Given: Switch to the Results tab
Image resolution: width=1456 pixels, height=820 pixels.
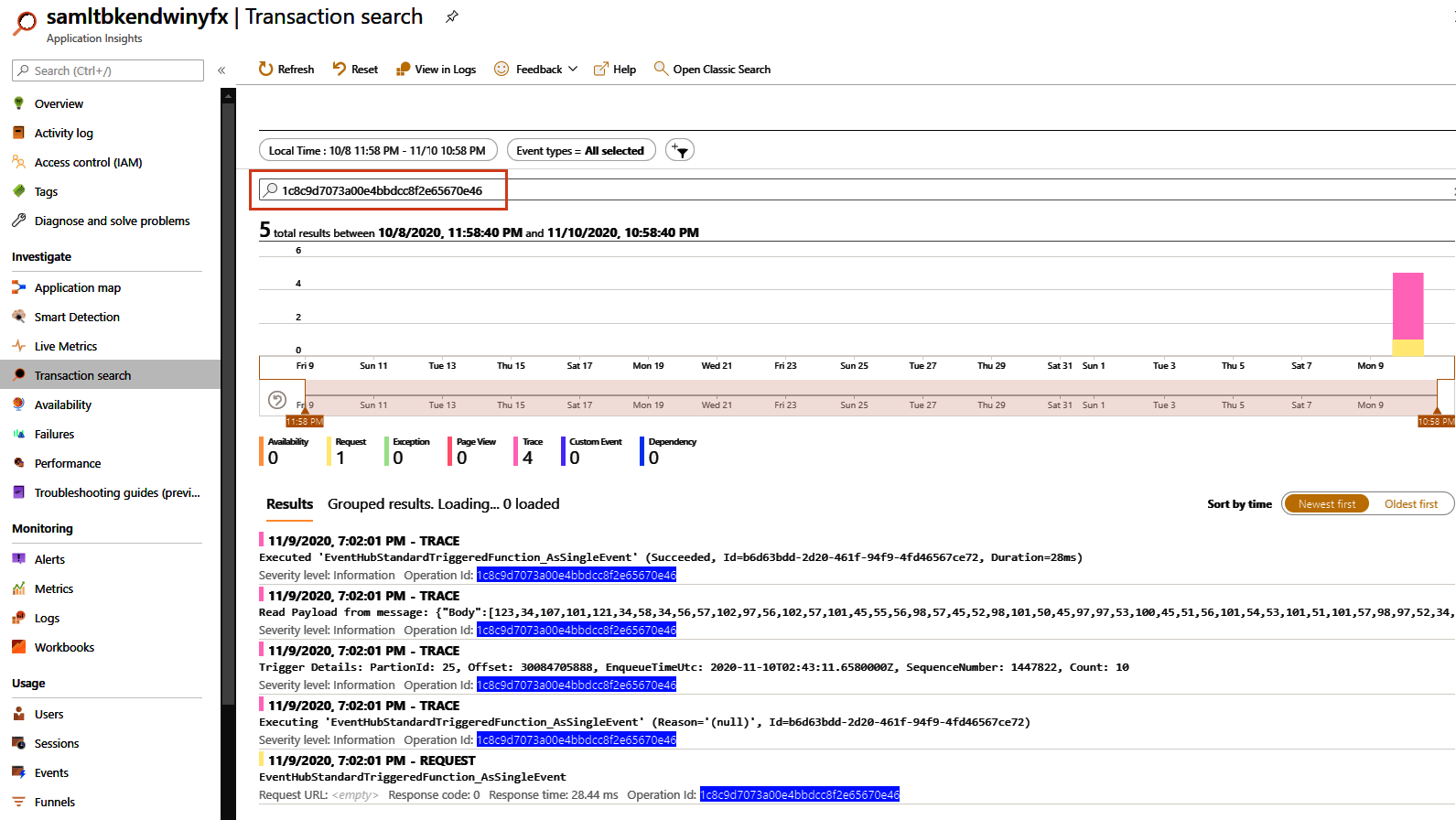Looking at the screenshot, I should tap(289, 504).
